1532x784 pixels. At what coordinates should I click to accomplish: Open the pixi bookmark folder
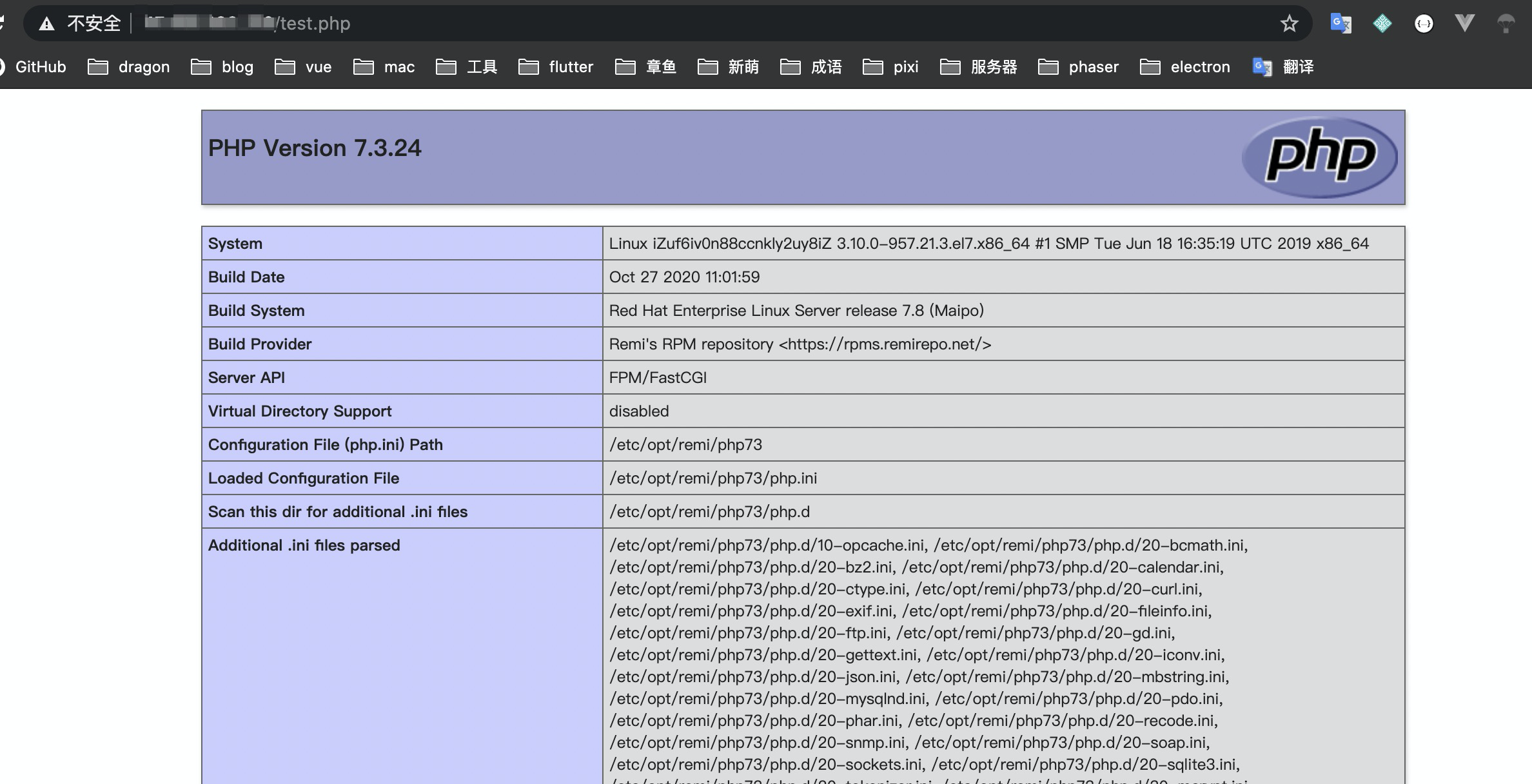pos(890,67)
